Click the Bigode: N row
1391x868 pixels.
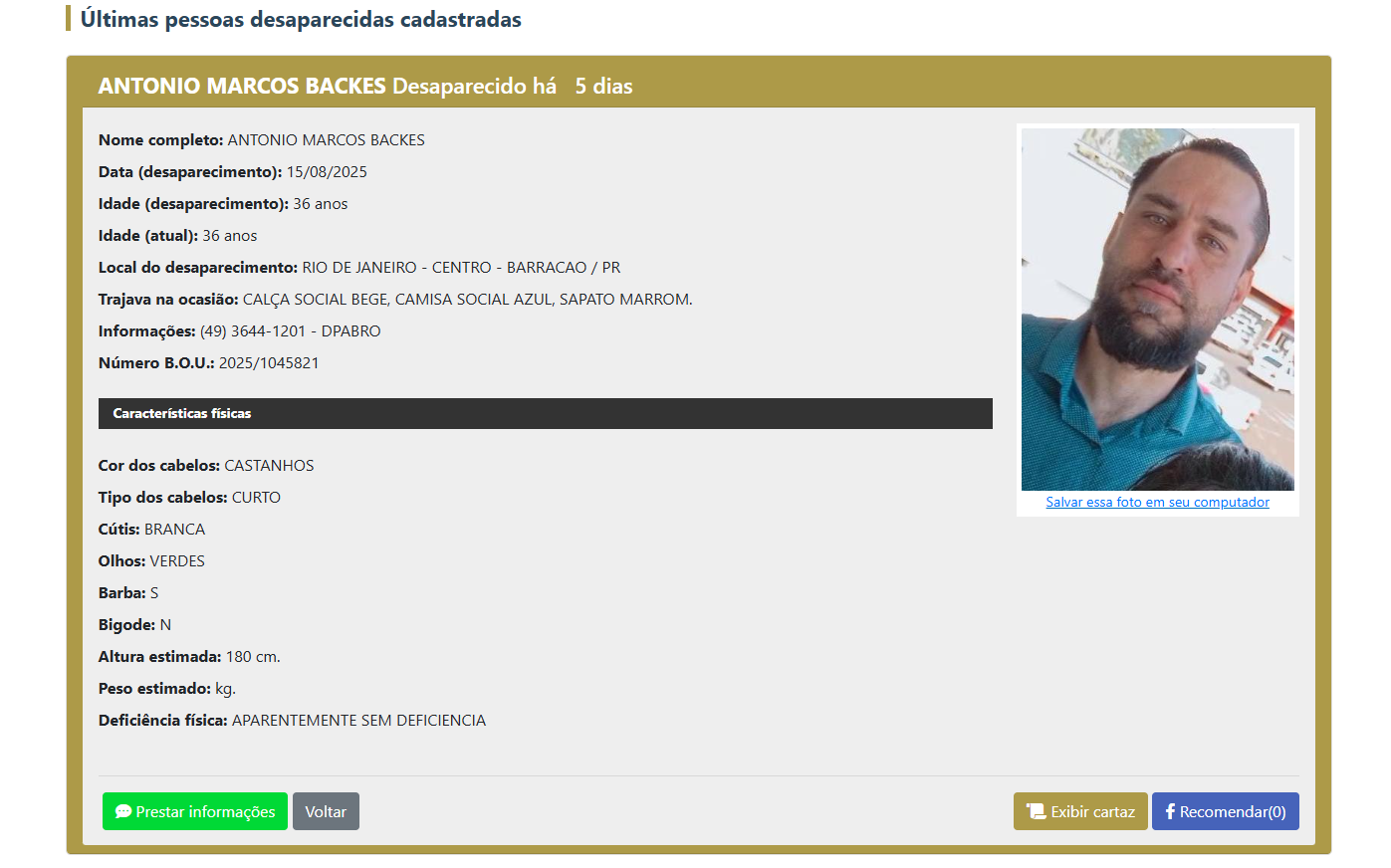tap(134, 625)
